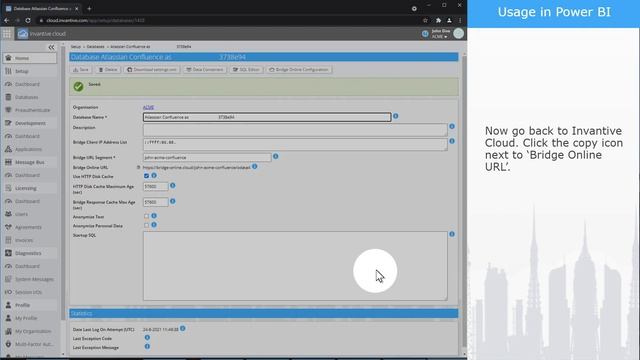Click the user avatar circle at top right
Viewport: 640px width, 360px height.
[459, 33]
